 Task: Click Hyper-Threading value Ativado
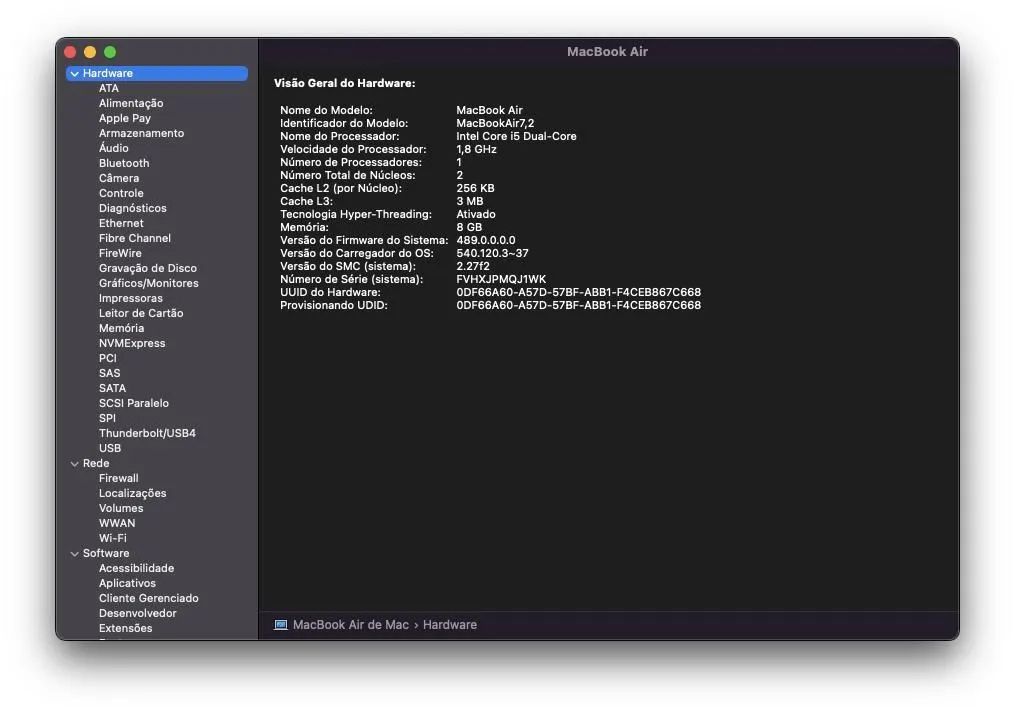point(476,214)
